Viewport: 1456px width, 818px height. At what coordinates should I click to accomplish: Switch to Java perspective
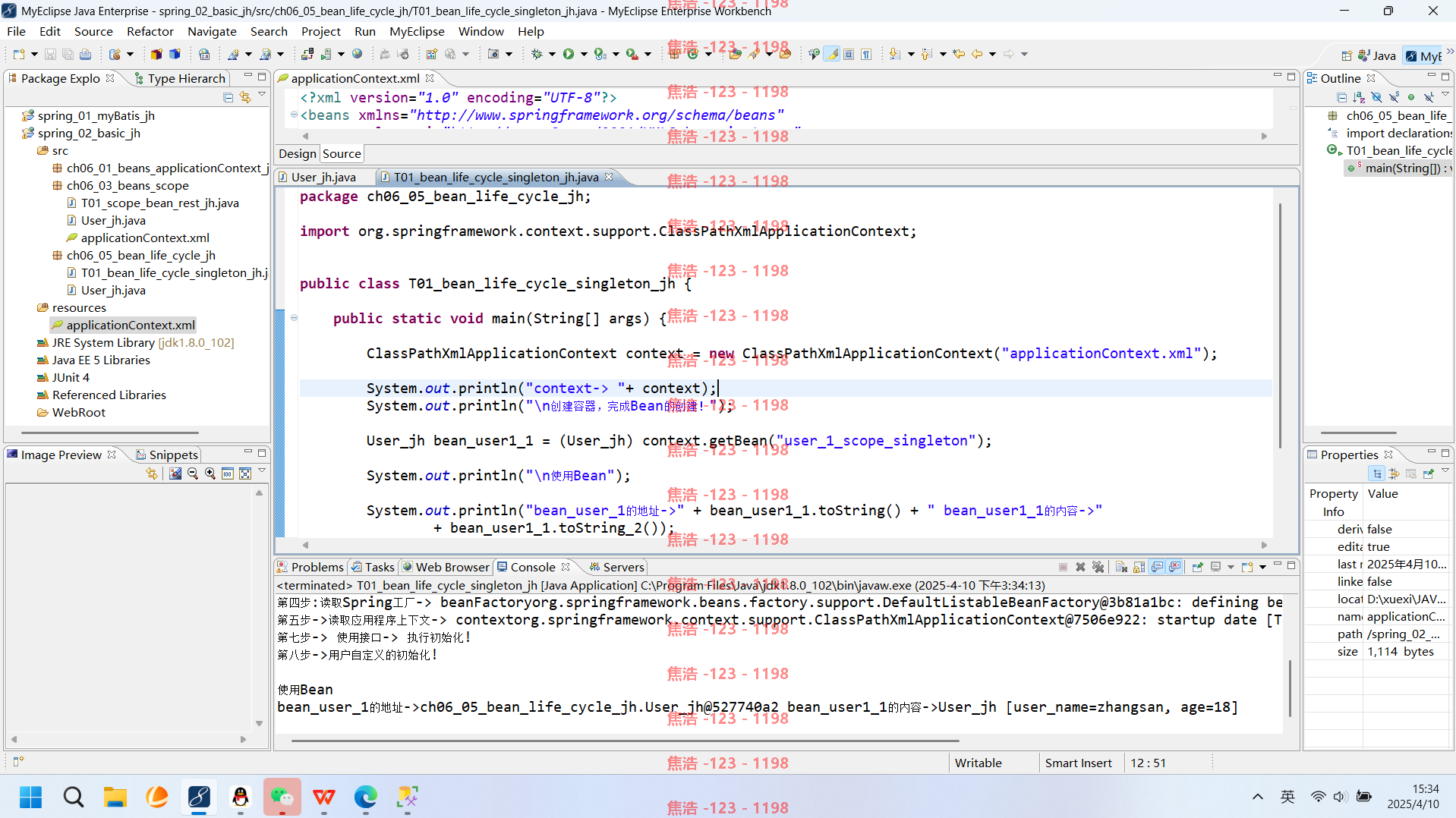point(1377,55)
